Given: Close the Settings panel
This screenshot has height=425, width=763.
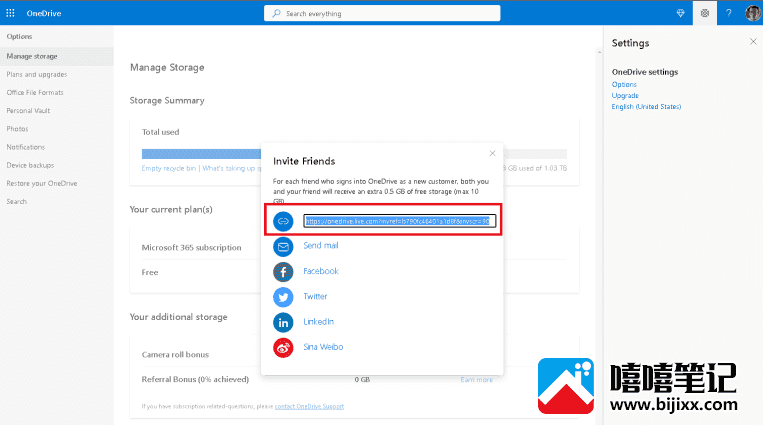Looking at the screenshot, I should tap(753, 42).
